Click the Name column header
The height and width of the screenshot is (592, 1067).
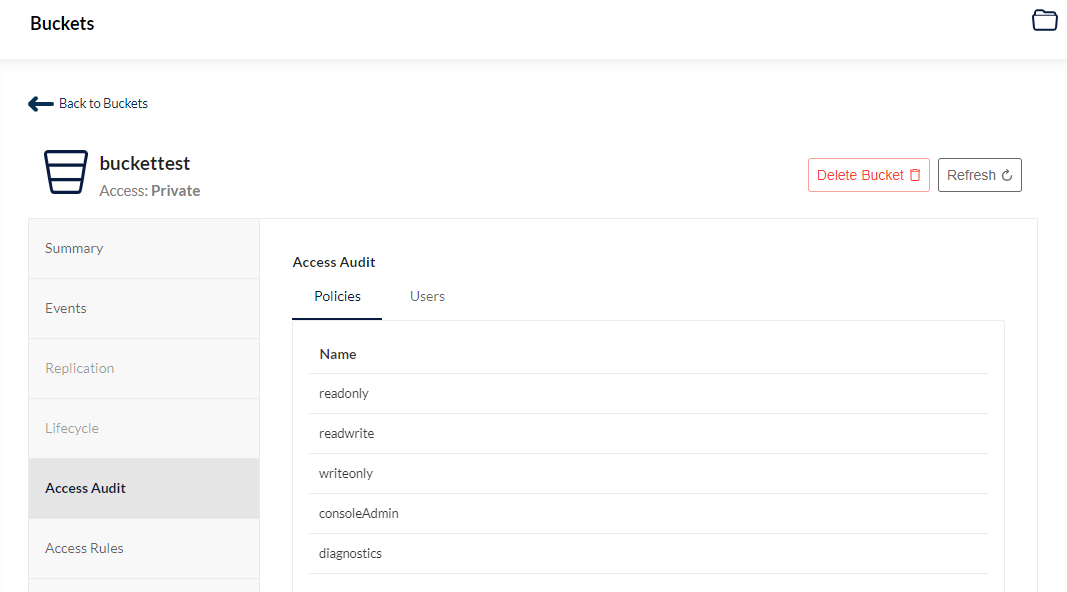point(338,354)
